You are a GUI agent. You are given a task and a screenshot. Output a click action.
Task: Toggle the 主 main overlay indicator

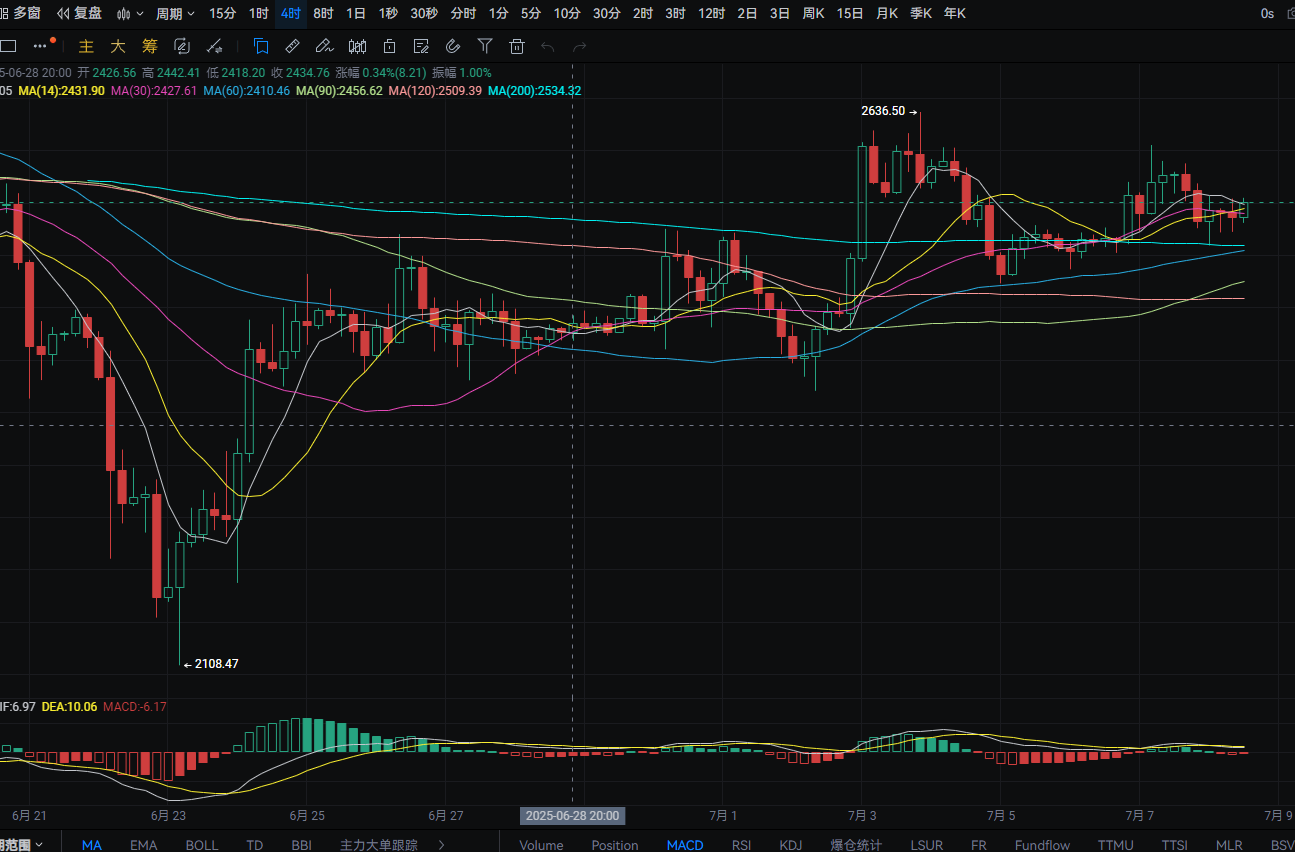tap(86, 46)
